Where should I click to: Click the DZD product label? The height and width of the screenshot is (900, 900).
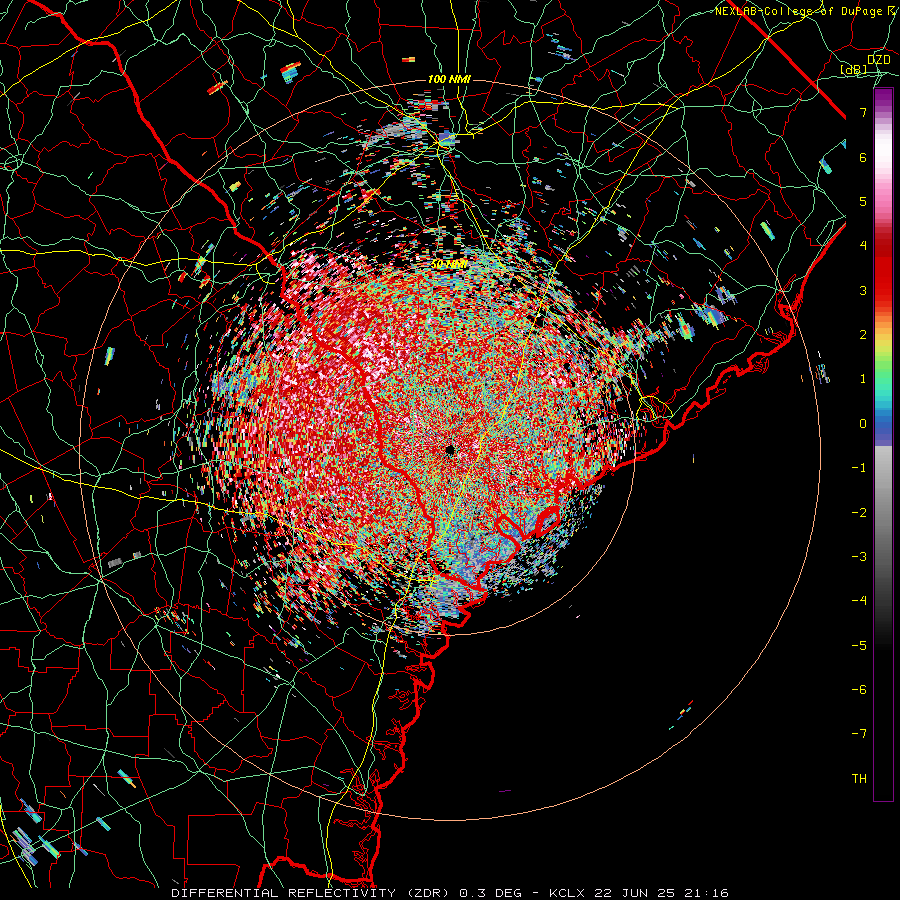pyautogui.click(x=879, y=59)
